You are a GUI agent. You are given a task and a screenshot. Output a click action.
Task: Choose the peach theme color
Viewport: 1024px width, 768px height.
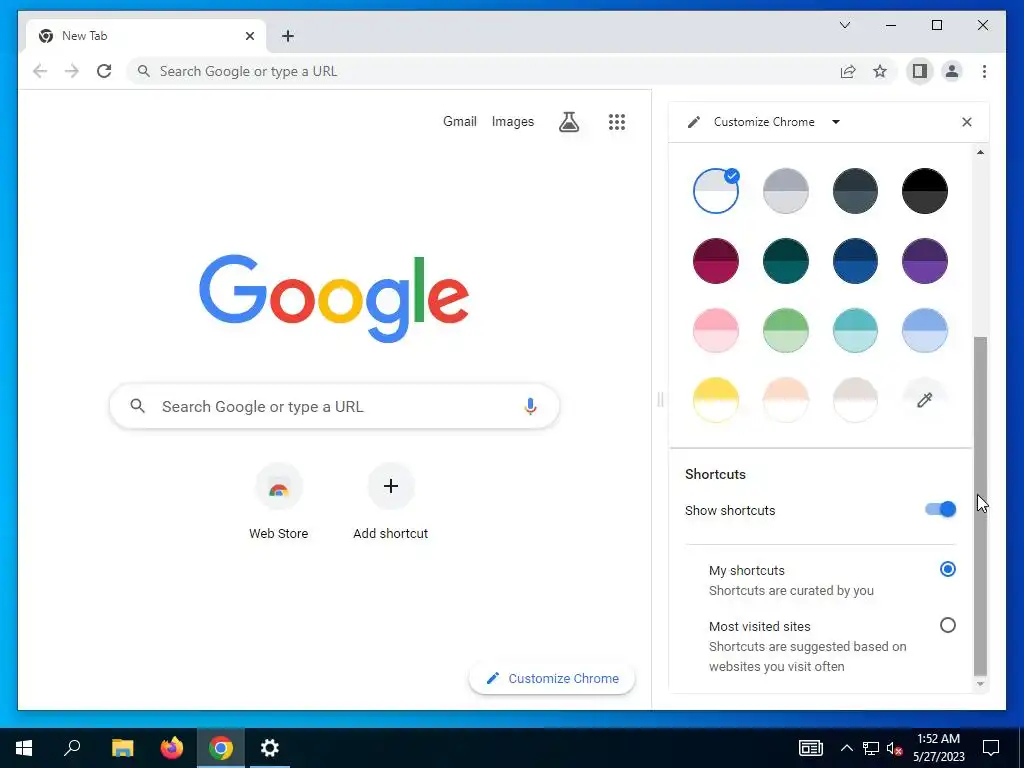[786, 400]
